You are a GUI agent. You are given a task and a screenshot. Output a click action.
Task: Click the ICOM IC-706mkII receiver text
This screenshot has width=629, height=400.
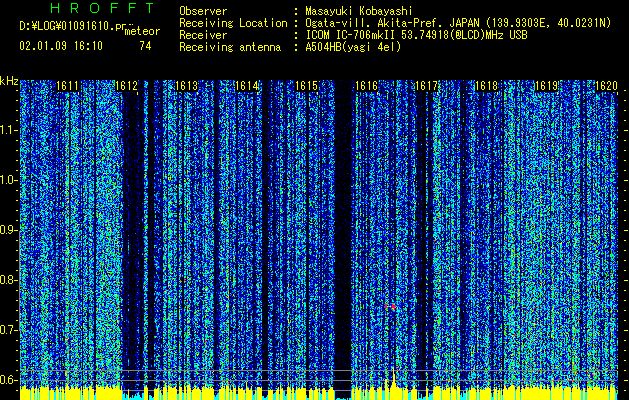point(416,35)
